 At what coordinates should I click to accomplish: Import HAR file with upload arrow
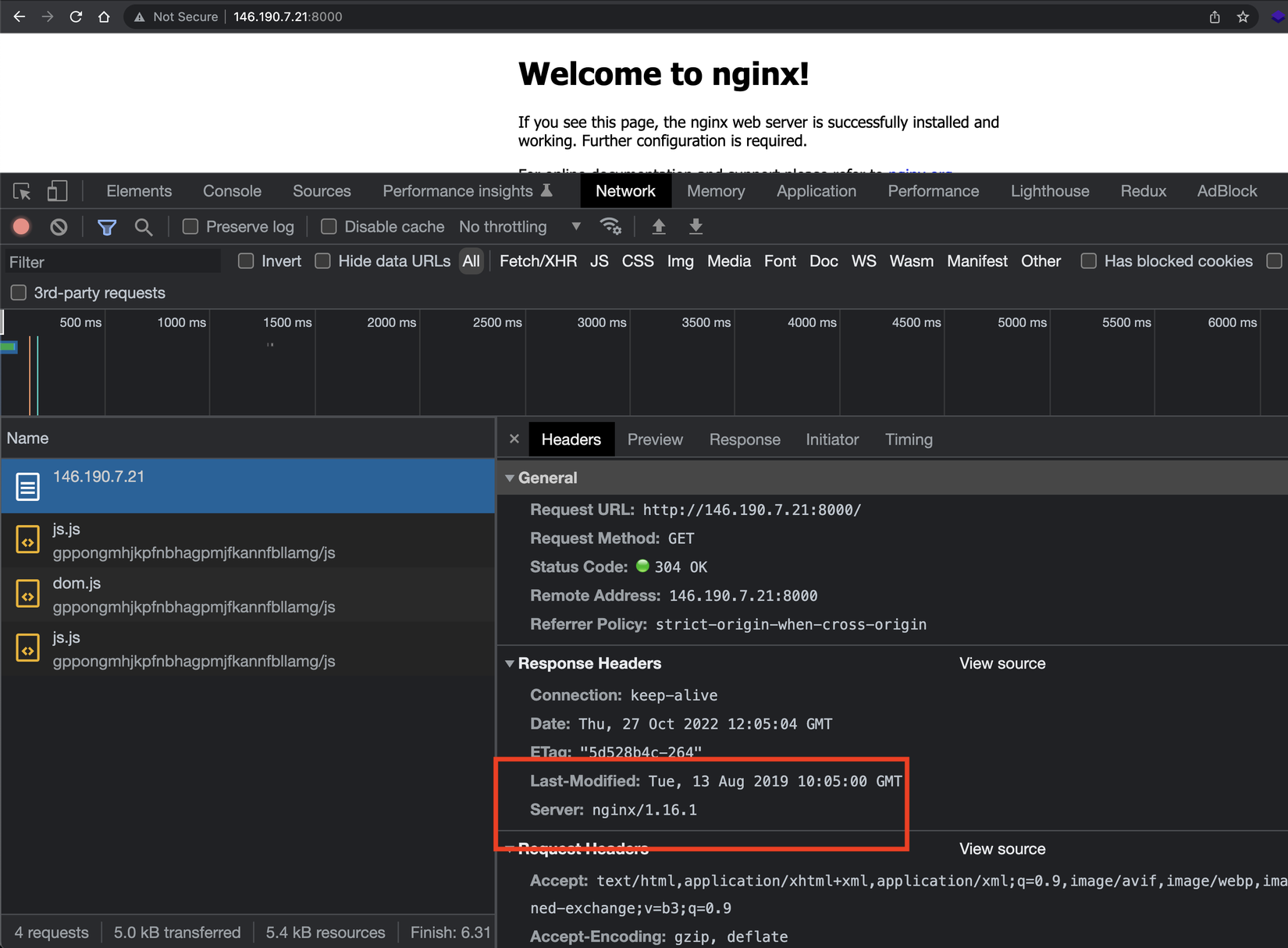pyautogui.click(x=659, y=226)
